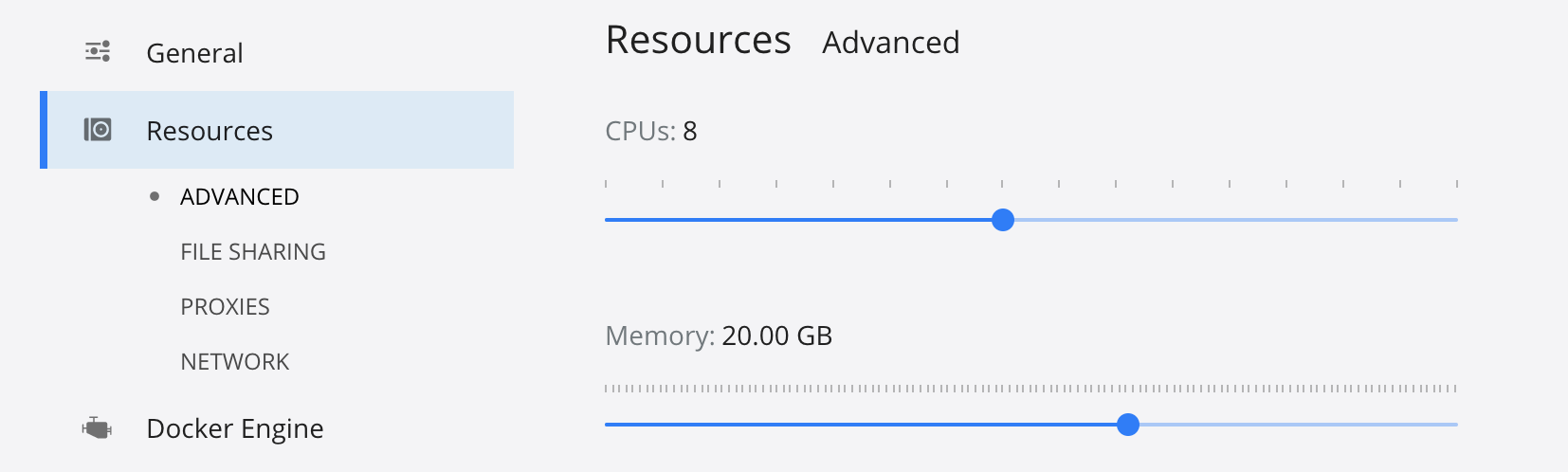Click the unfilled CPUs slider track
Screen dimensions: 1568x472
pos(1232,220)
